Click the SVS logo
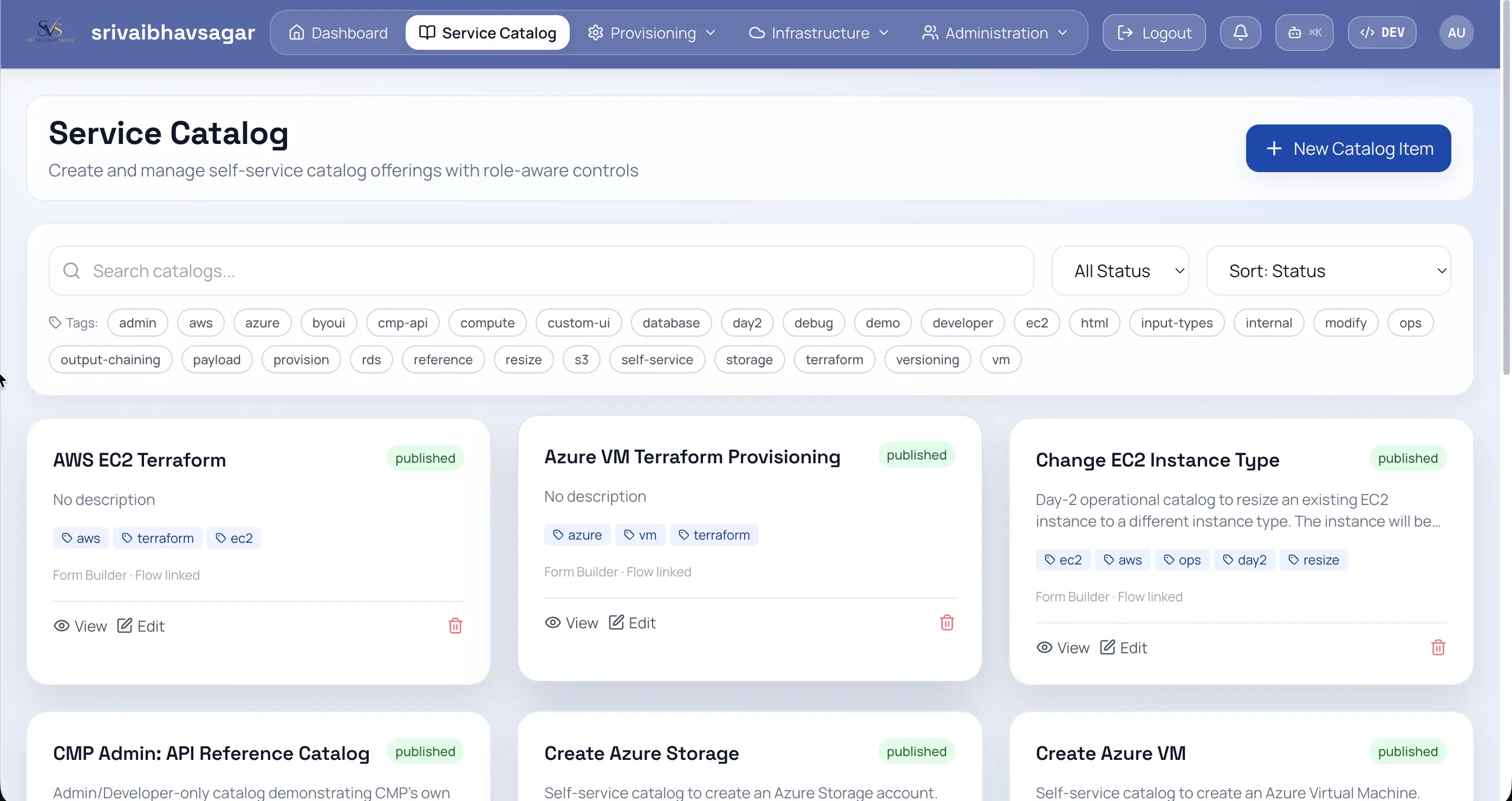The image size is (1512, 801). tap(50, 32)
